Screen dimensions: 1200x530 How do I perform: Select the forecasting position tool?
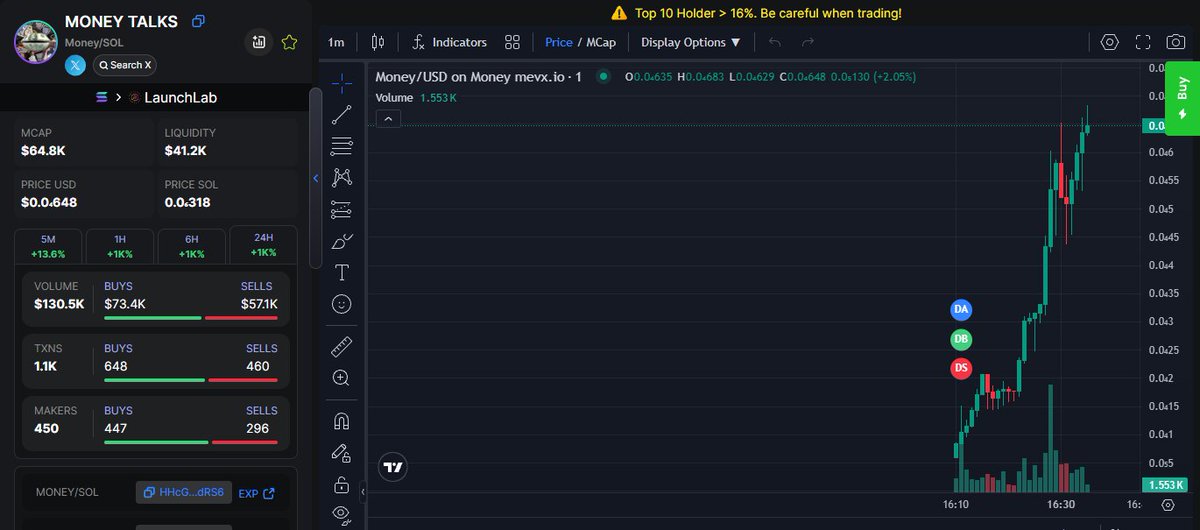pos(342,210)
